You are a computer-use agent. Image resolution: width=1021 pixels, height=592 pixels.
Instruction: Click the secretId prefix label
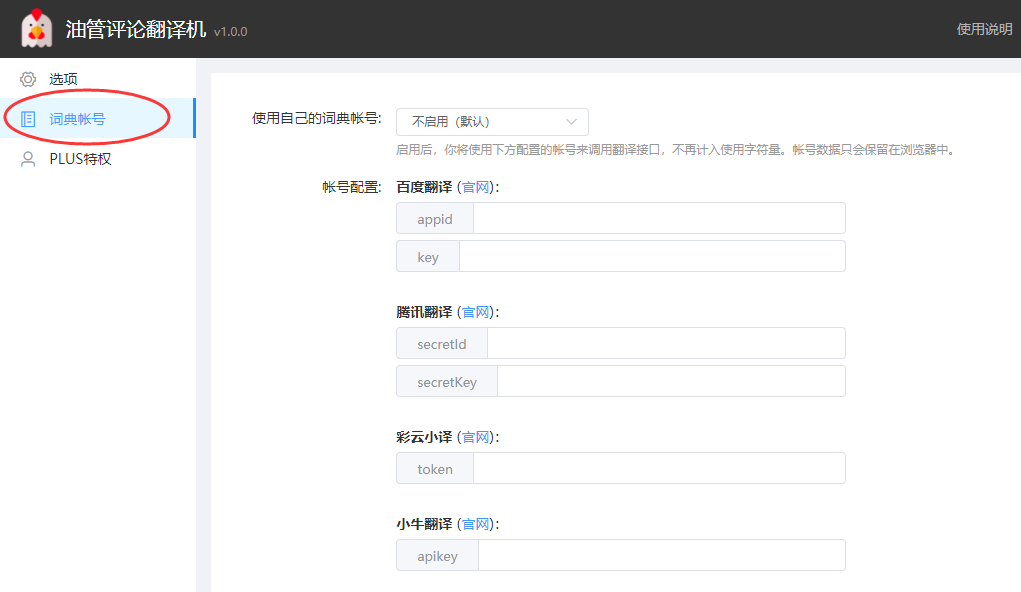(442, 344)
